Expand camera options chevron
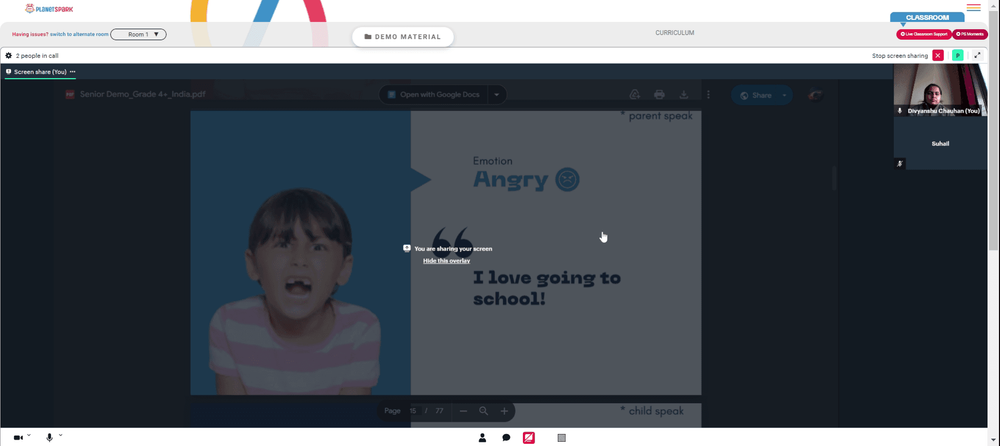The width and height of the screenshot is (1000, 446). click(x=29, y=435)
